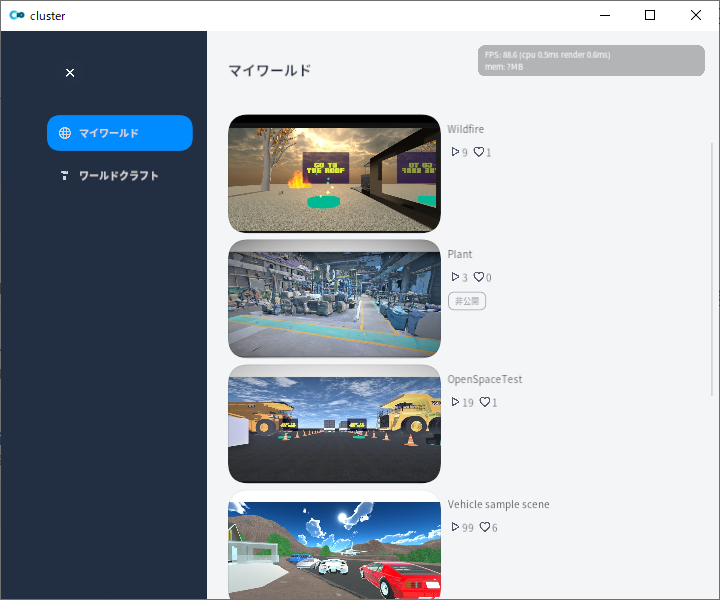Open the Plant world title

click(x=460, y=255)
